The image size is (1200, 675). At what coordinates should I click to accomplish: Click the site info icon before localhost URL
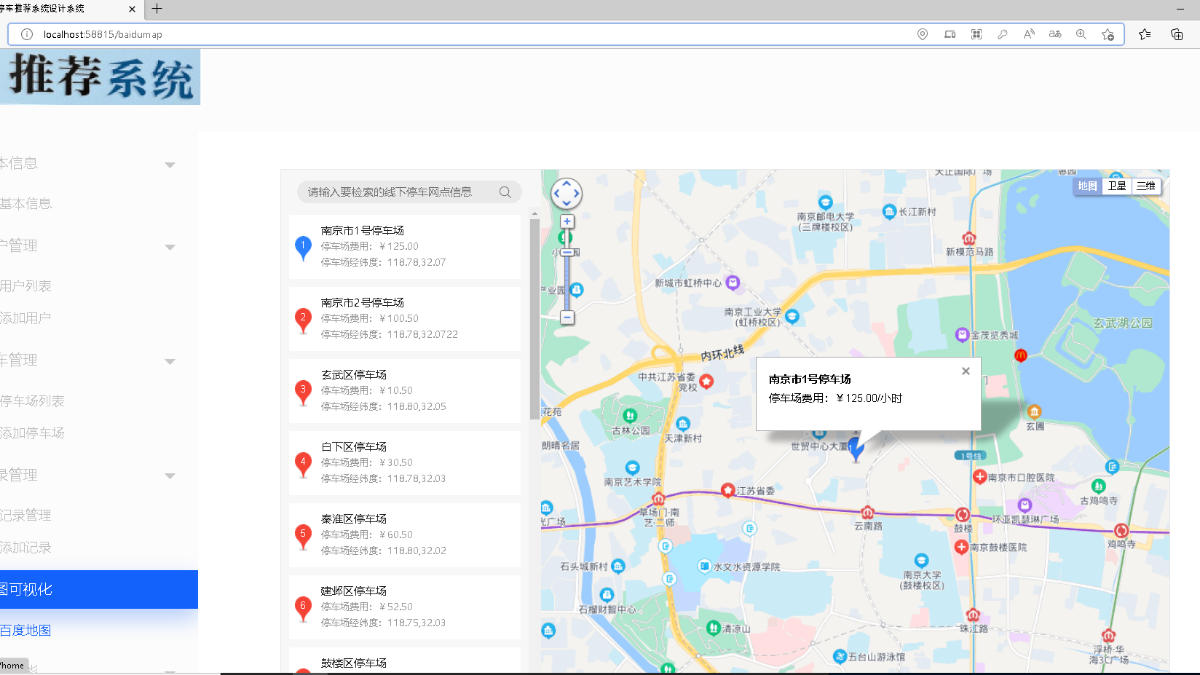tap(27, 34)
